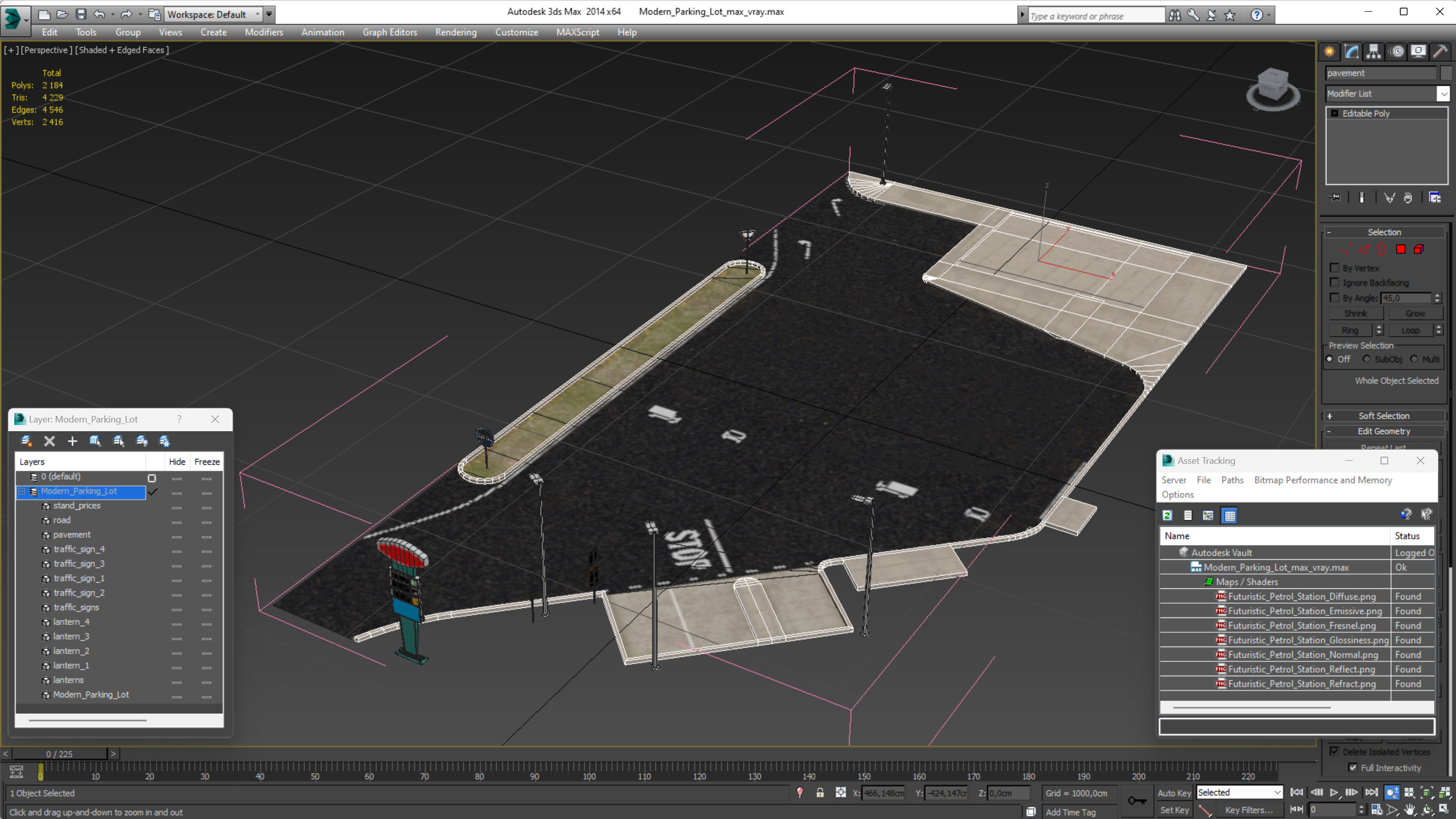Enable Ignore Backfacing checkbox
The width and height of the screenshot is (1456, 819).
(1334, 282)
